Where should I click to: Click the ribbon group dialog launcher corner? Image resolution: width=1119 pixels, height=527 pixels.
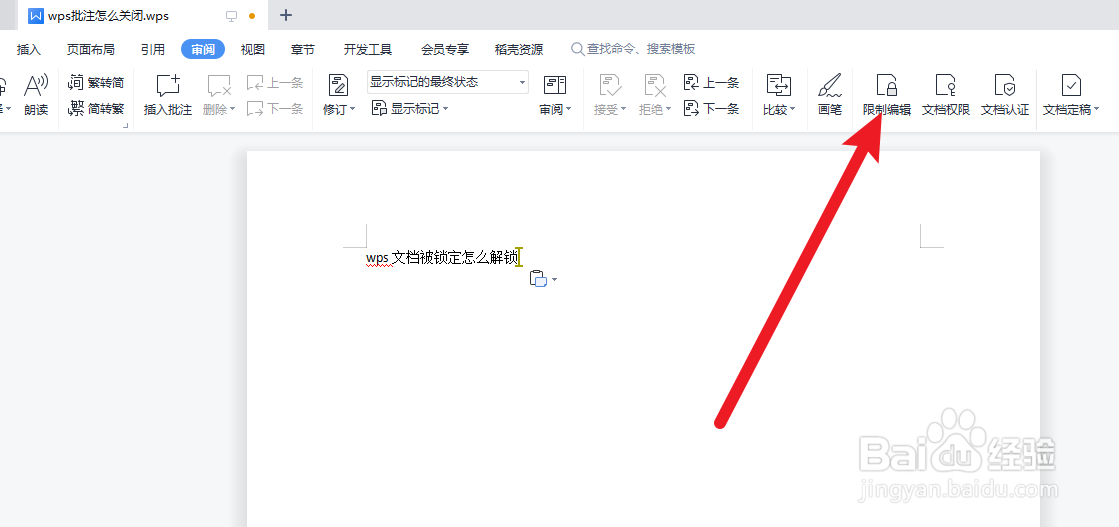[126, 126]
